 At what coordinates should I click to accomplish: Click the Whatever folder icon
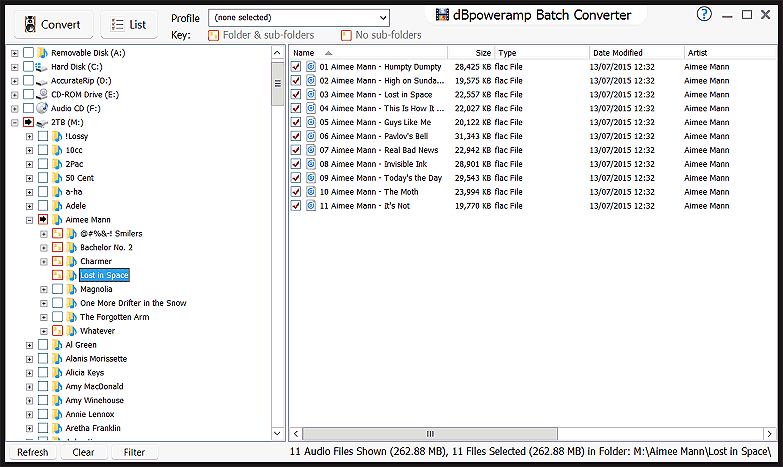click(x=71, y=331)
